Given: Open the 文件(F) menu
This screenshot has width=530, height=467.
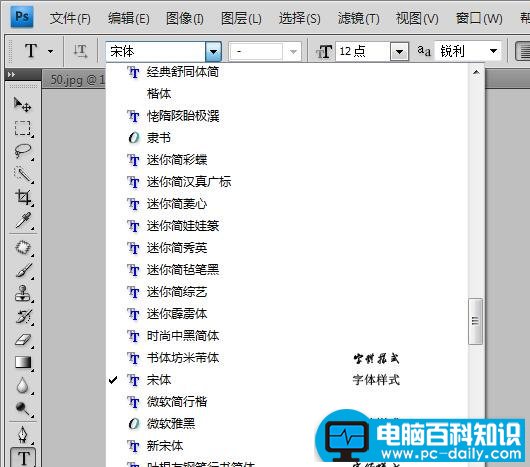Looking at the screenshot, I should pyautogui.click(x=70, y=18).
